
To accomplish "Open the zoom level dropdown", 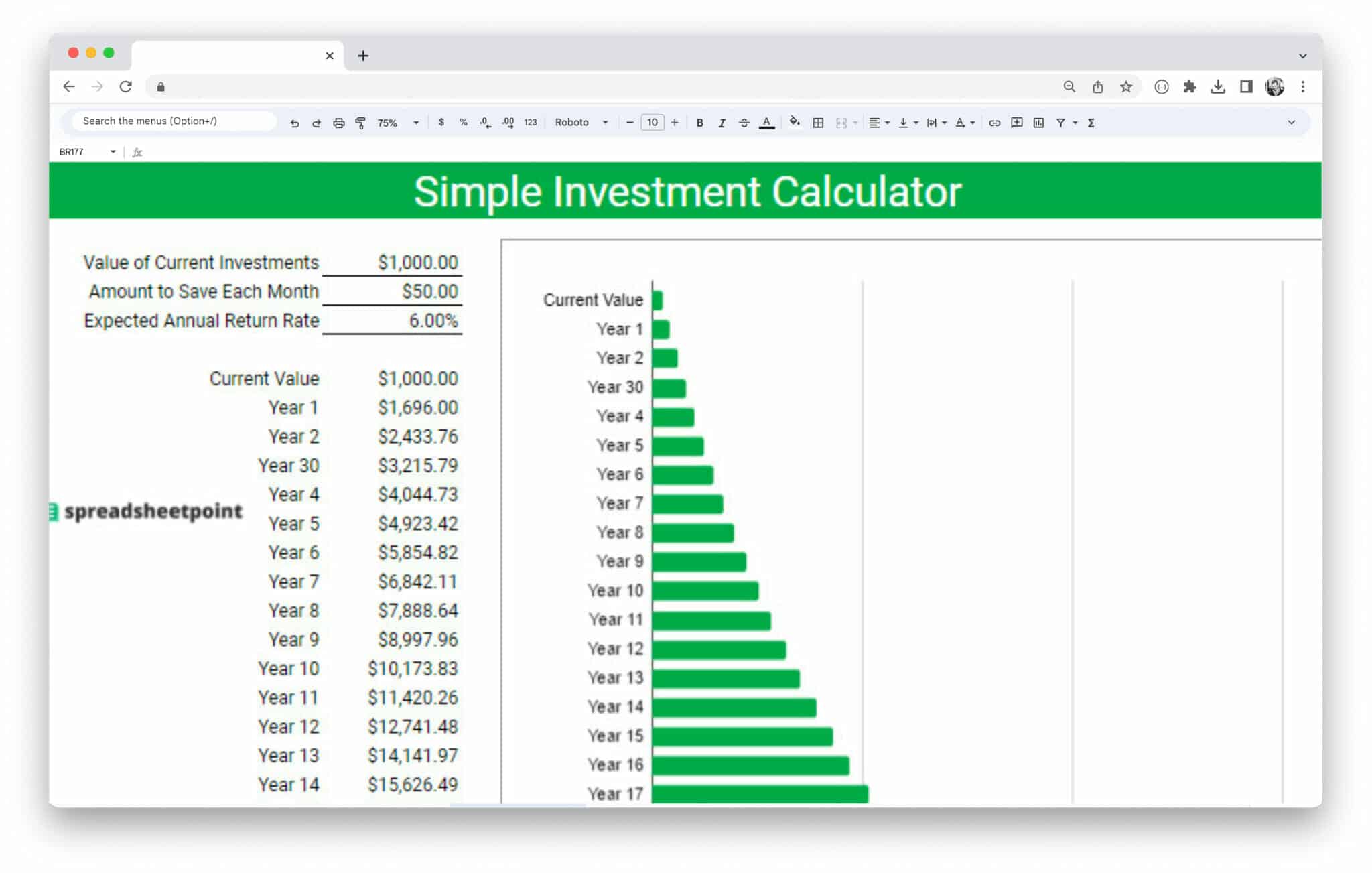I will pos(416,123).
